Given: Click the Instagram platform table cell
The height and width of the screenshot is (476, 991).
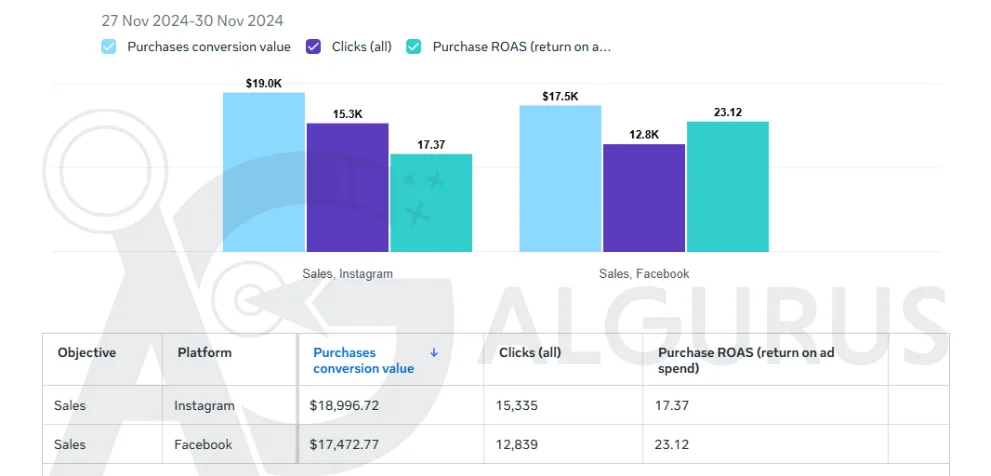Looking at the screenshot, I should pos(204,405).
